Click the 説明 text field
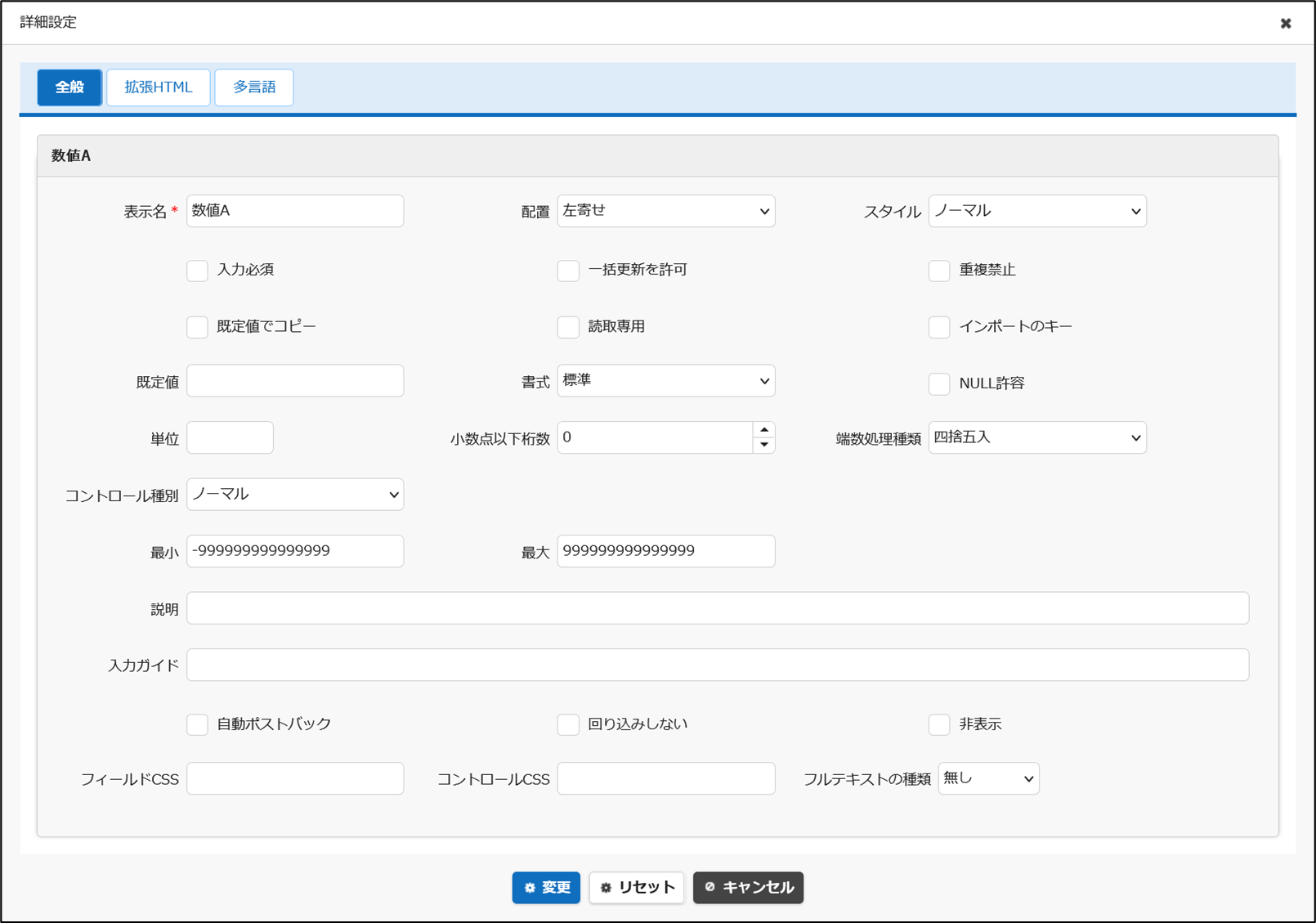The height and width of the screenshot is (923, 1316). pyautogui.click(x=717, y=608)
